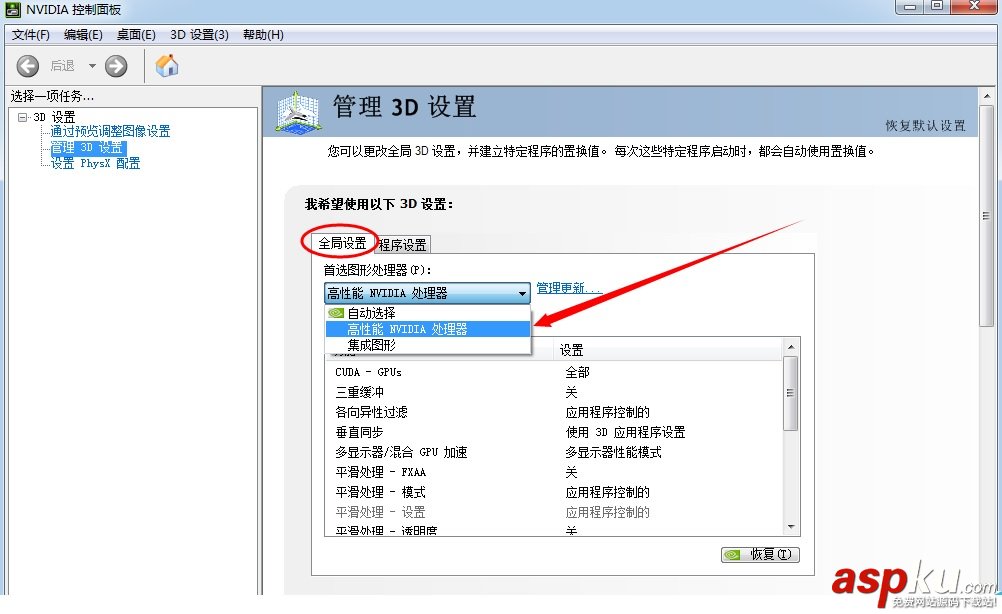Click the Back arrow button

(x=27, y=66)
